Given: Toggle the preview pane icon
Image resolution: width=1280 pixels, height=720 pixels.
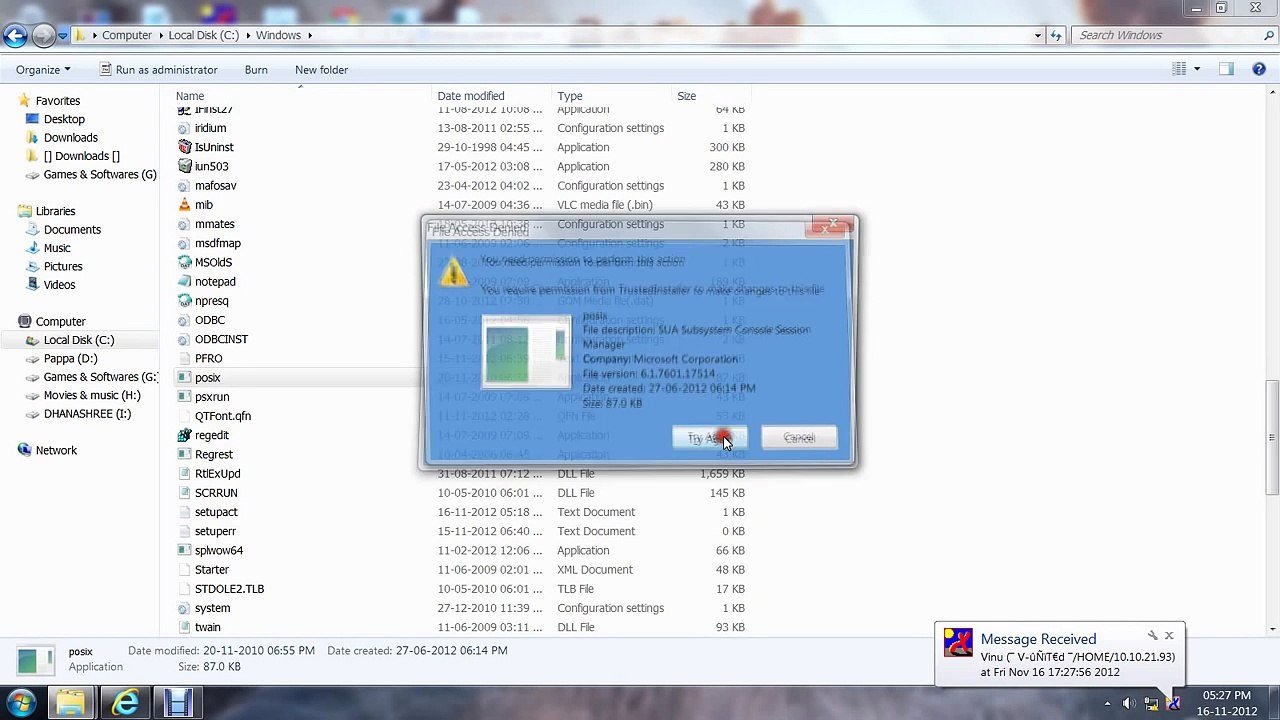Looking at the screenshot, I should coord(1227,69).
